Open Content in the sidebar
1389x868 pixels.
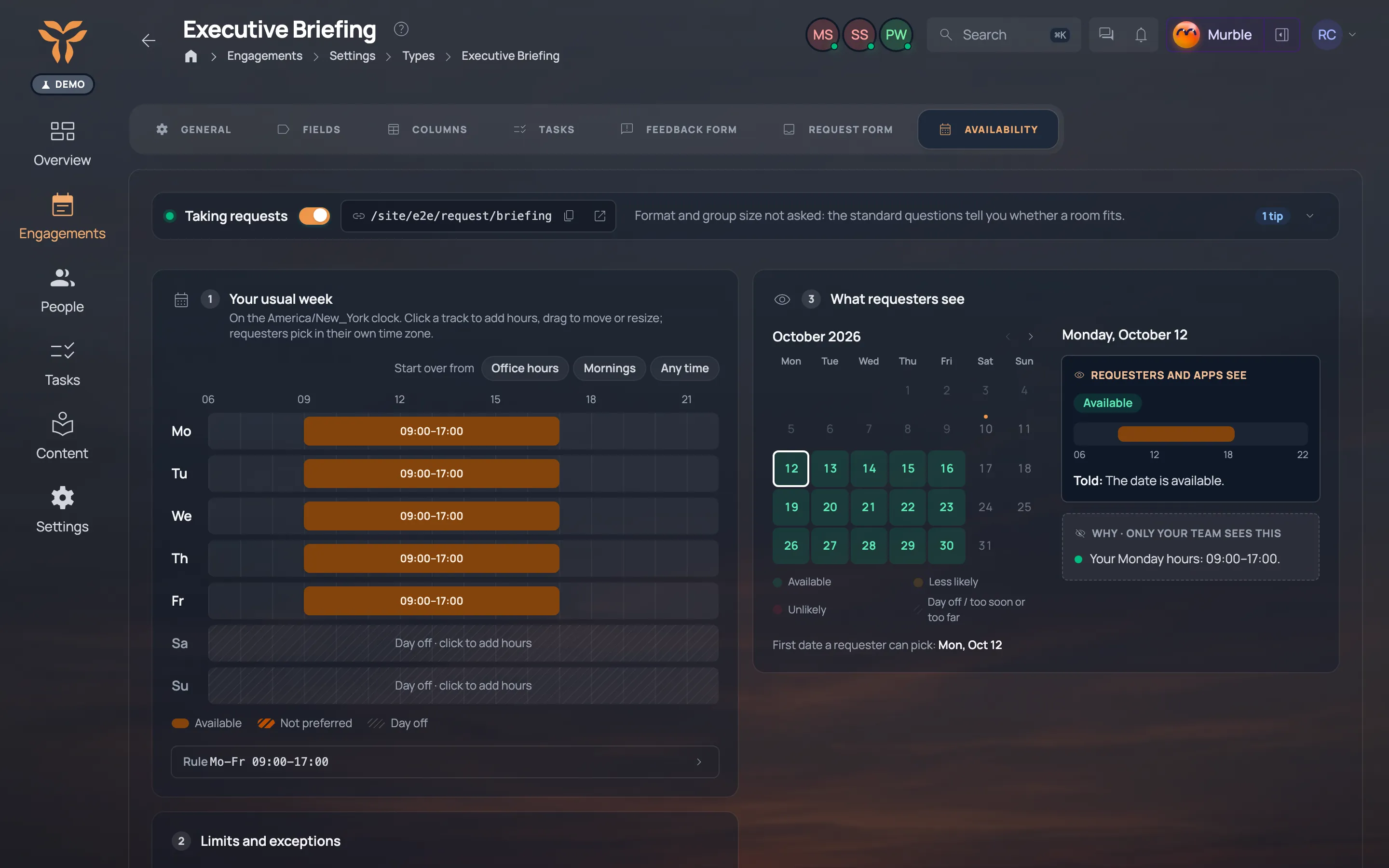(x=62, y=437)
